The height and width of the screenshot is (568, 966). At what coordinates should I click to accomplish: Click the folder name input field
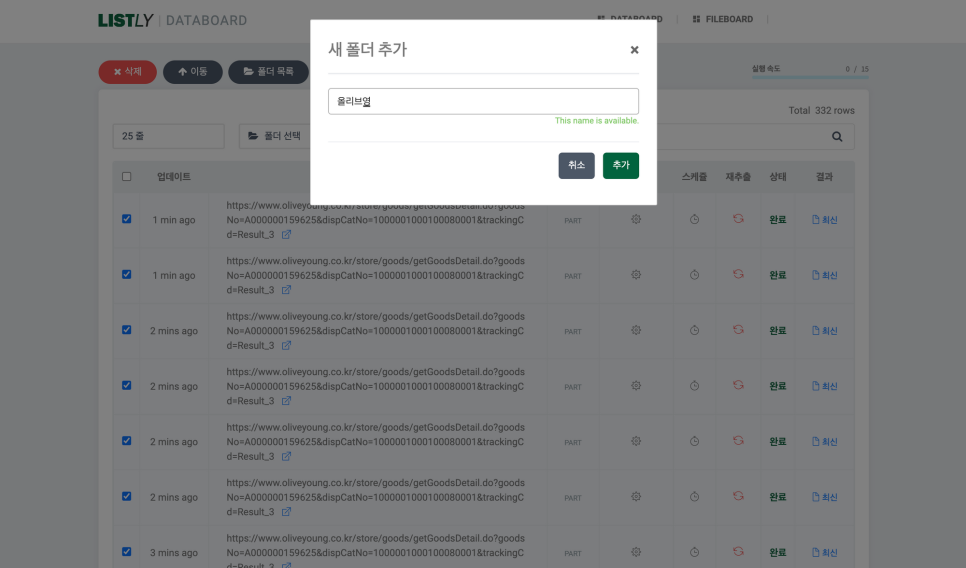click(x=483, y=101)
